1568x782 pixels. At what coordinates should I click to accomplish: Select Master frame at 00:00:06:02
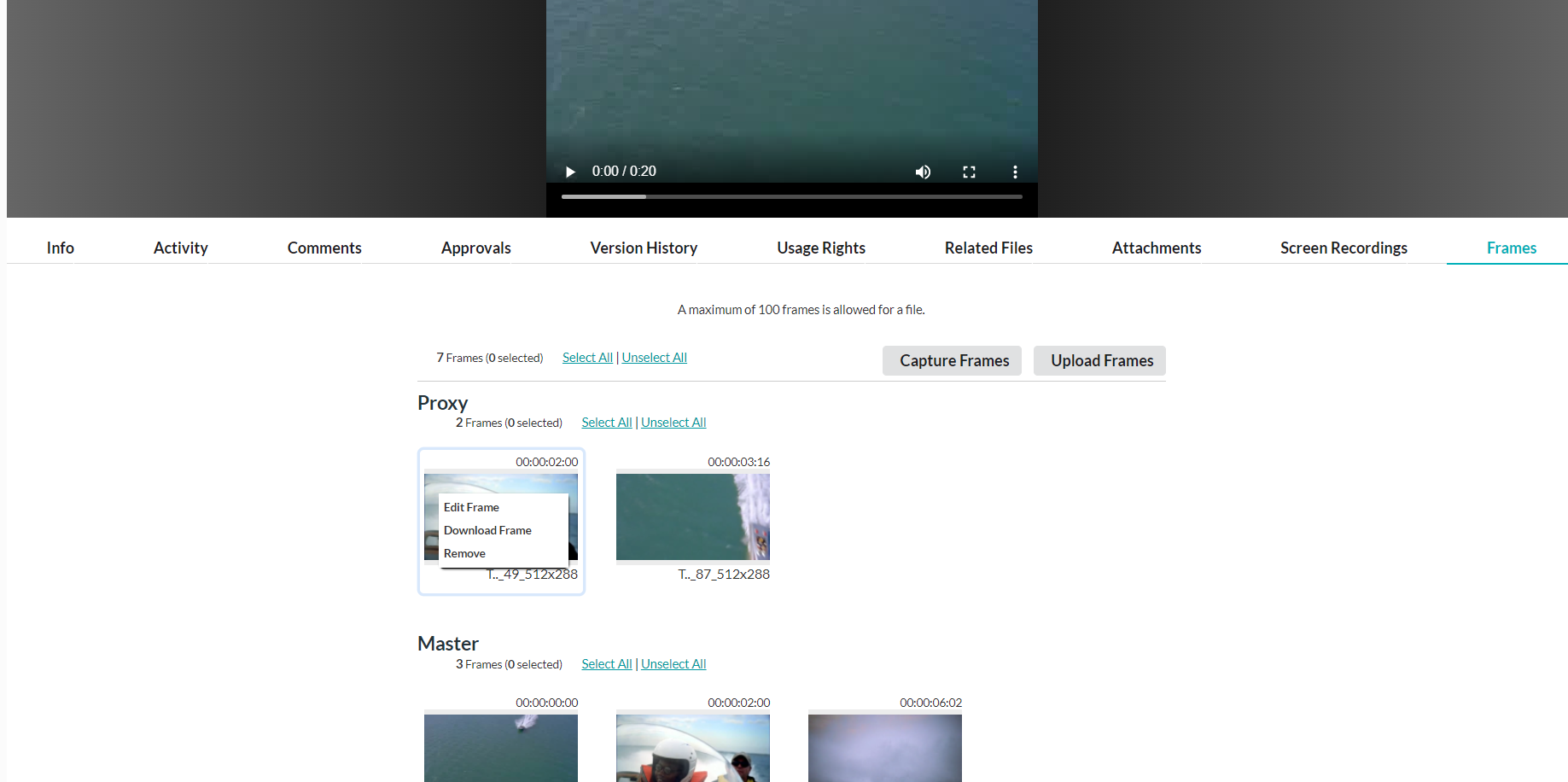click(884, 748)
